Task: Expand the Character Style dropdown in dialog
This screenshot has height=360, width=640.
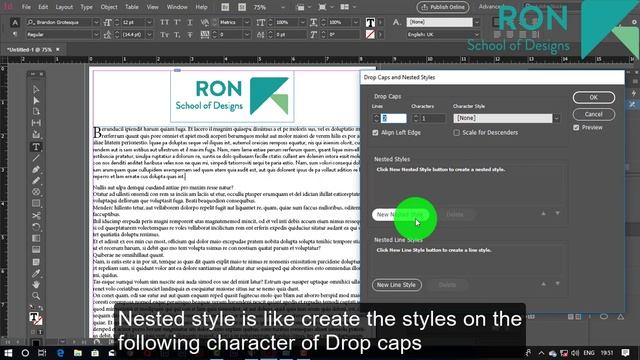Action: (x=556, y=118)
